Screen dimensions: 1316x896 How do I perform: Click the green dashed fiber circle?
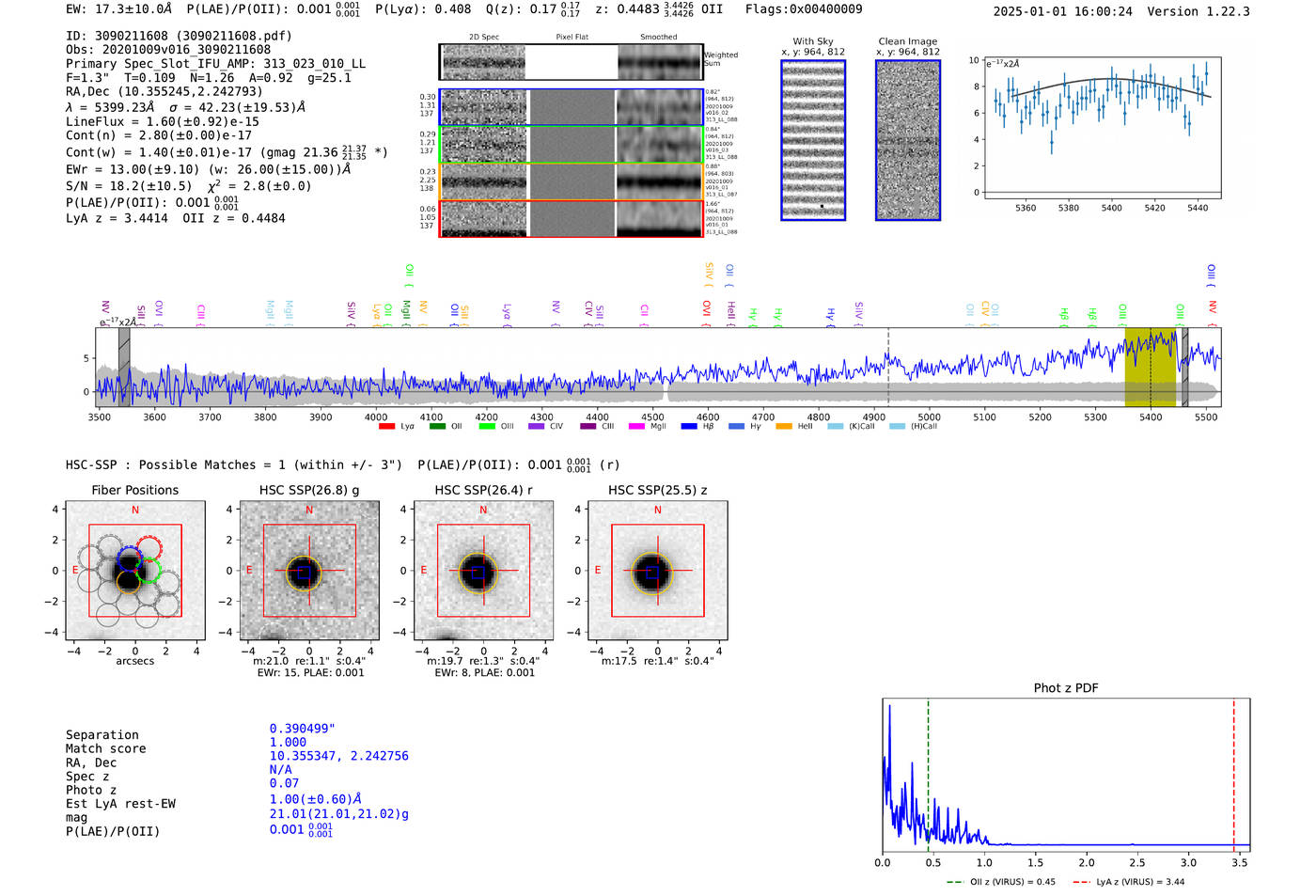pyautogui.click(x=148, y=570)
